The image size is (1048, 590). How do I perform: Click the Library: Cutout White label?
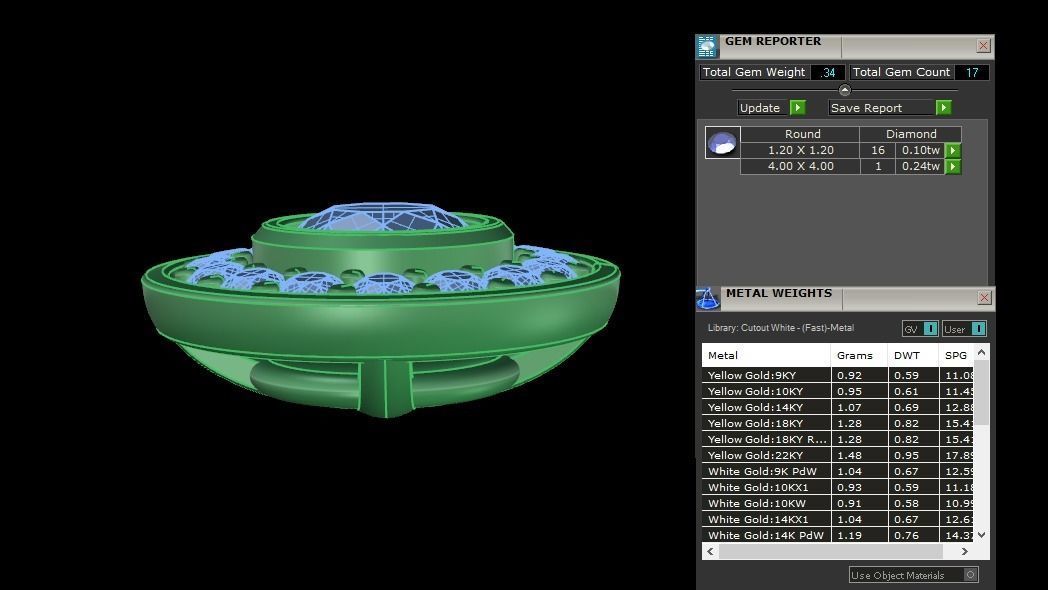[780, 328]
